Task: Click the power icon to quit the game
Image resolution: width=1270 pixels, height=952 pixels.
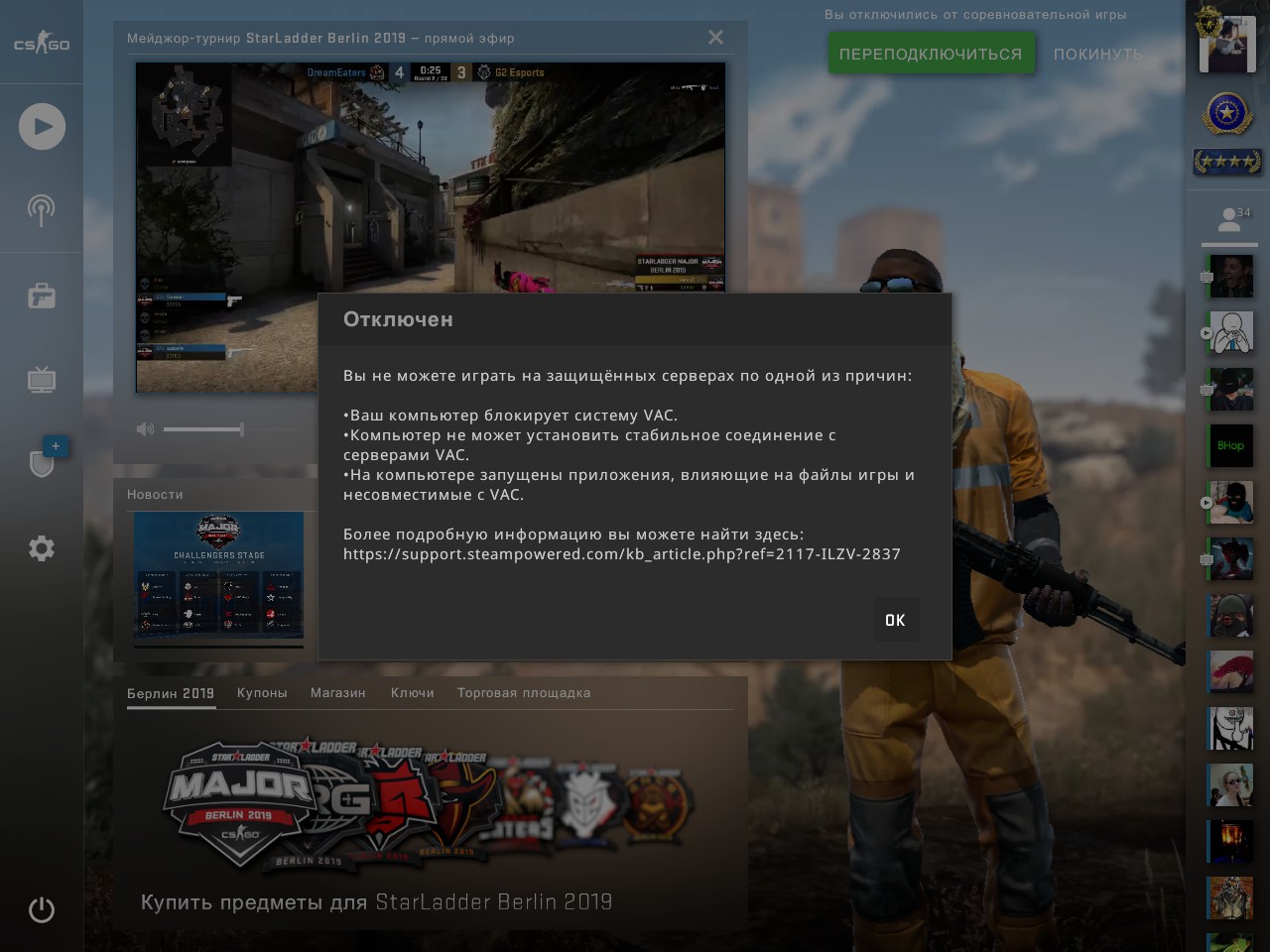Action: (42, 909)
